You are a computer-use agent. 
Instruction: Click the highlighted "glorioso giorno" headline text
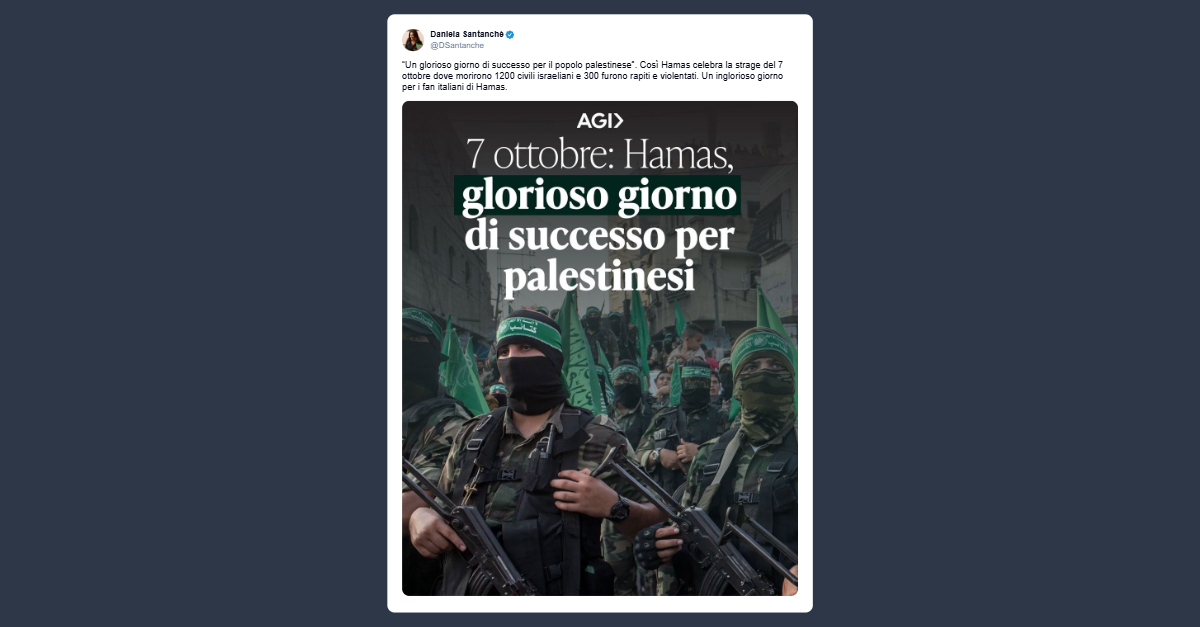[598, 195]
